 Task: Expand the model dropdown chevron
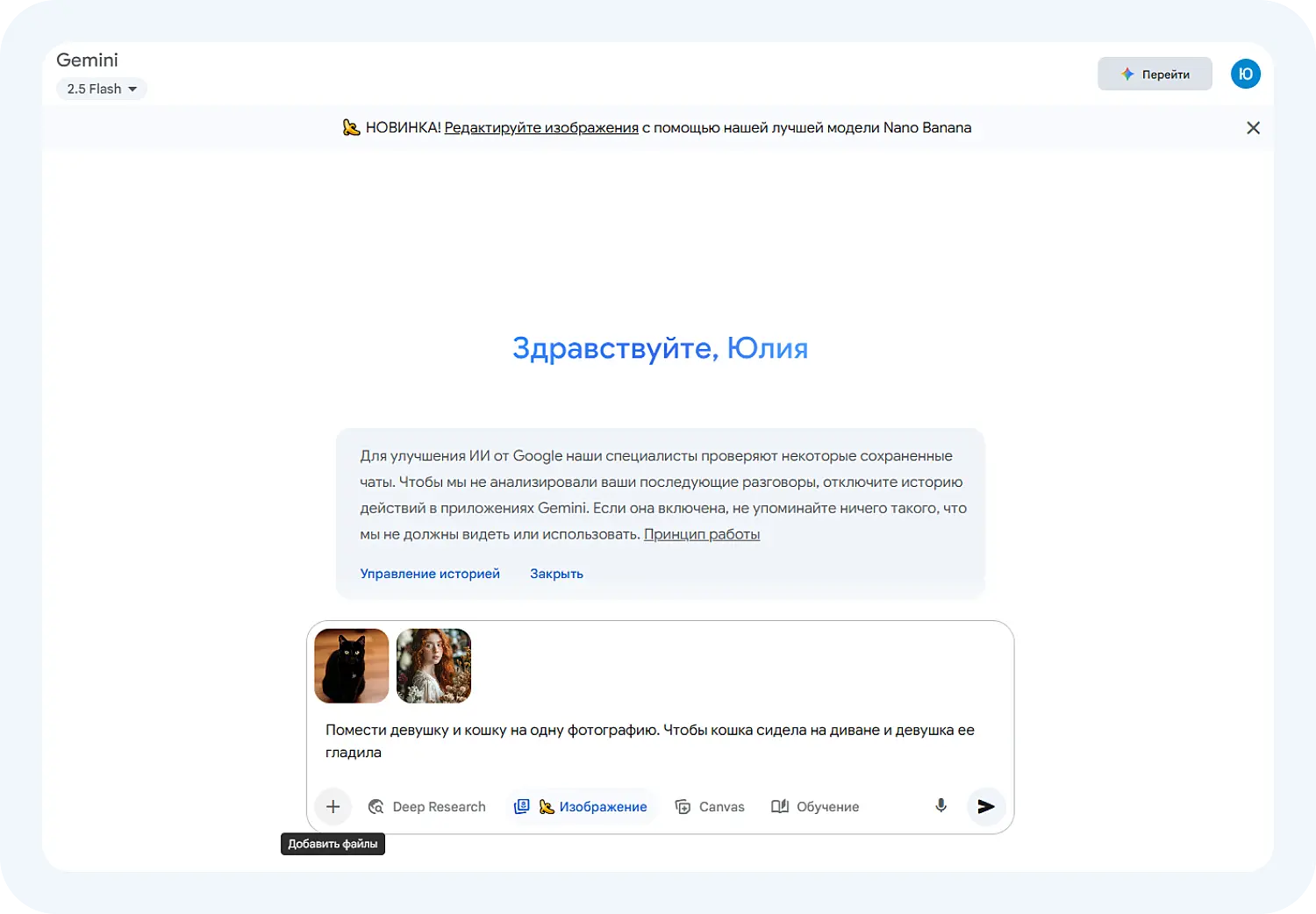point(132,89)
